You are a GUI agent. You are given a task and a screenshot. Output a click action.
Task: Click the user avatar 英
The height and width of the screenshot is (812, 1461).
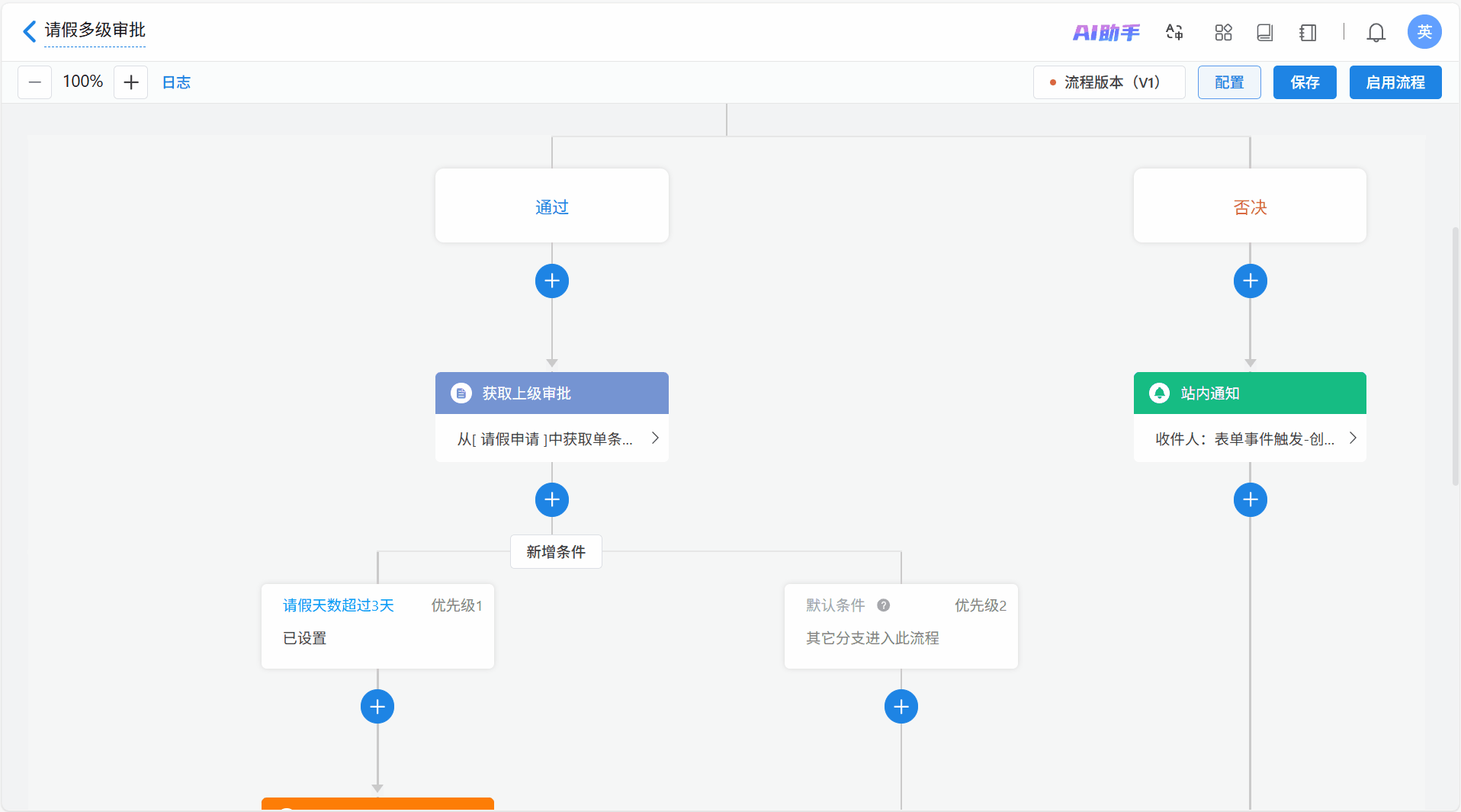pyautogui.click(x=1424, y=32)
